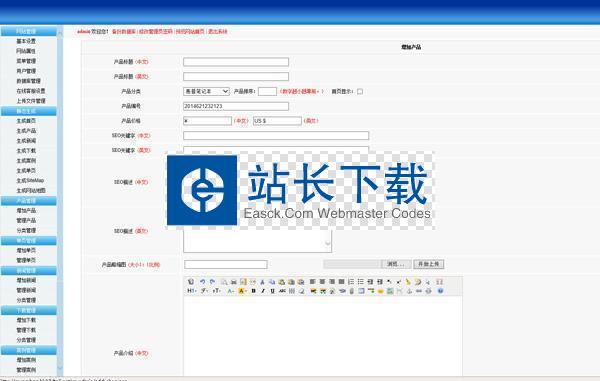Image resolution: width=600 pixels, height=381 pixels.
Task: Justify text fully in the editor
Action: point(341,282)
